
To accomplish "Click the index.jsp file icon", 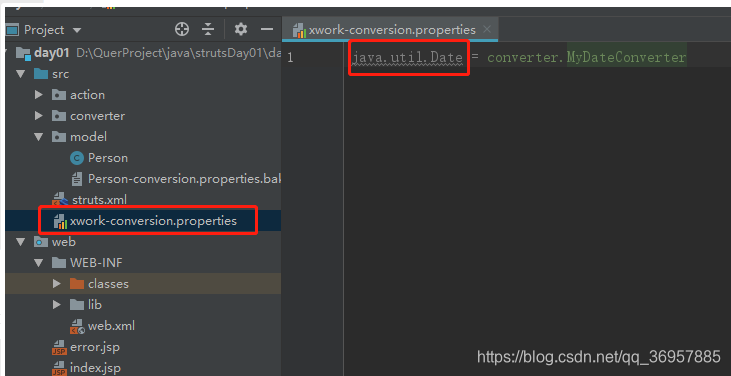I will click(59, 369).
